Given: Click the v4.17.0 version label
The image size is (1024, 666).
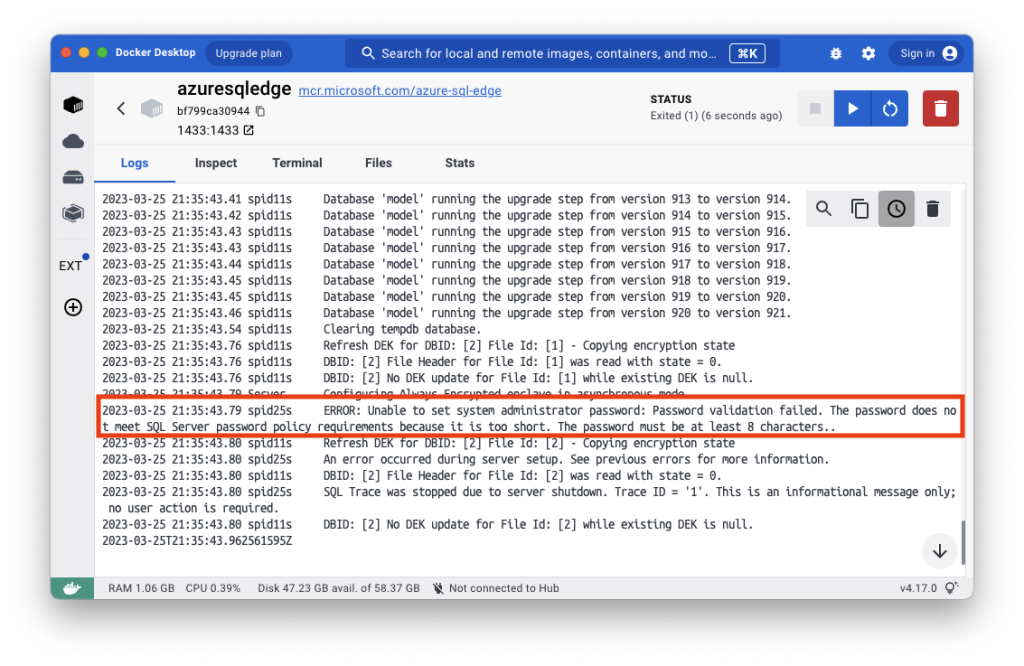Looking at the screenshot, I should click(918, 588).
